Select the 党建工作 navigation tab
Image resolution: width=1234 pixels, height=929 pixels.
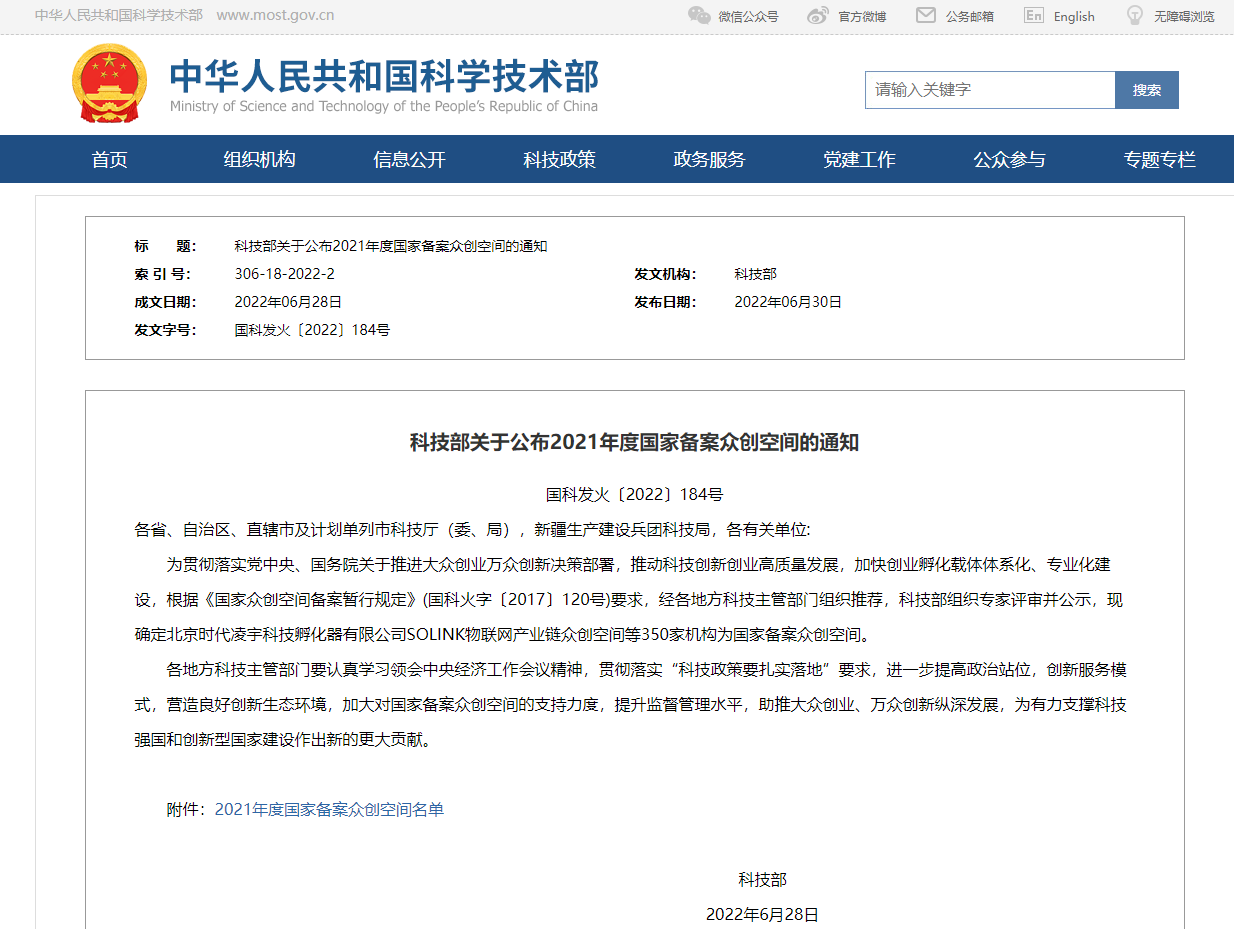tap(859, 160)
